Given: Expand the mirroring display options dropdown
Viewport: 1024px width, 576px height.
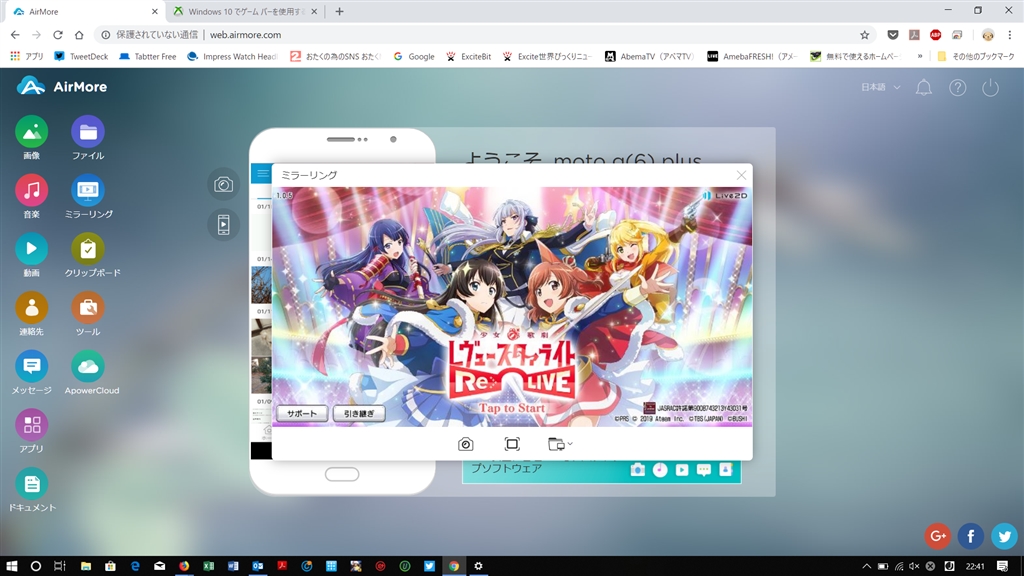Looking at the screenshot, I should click(x=560, y=444).
